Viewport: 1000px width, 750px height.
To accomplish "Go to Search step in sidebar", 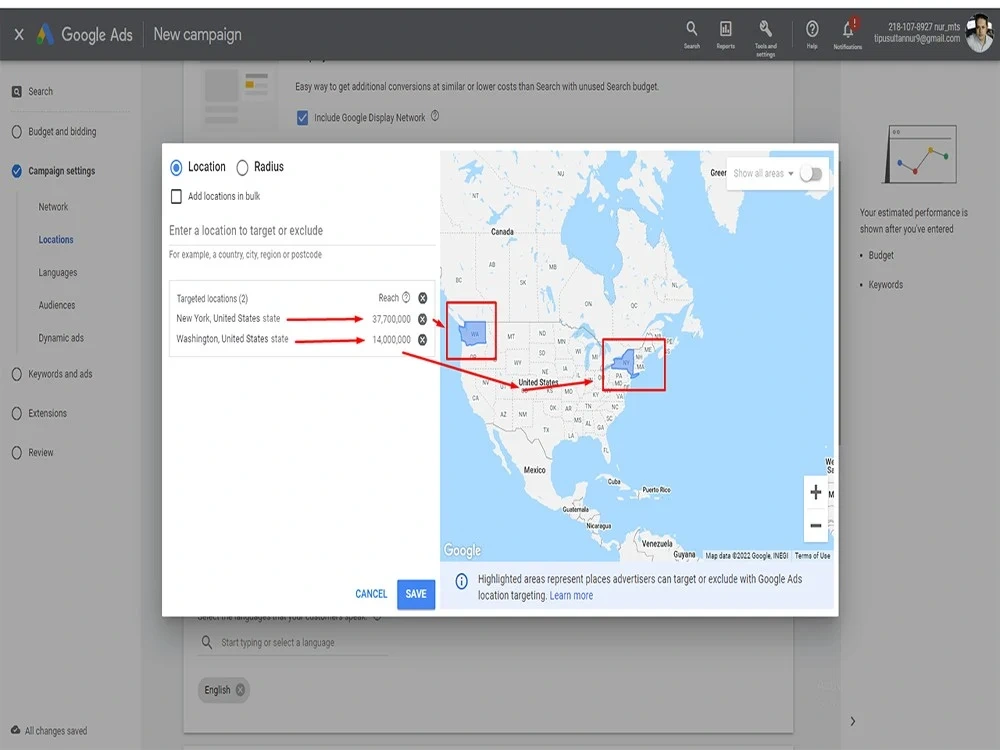I will 40,92.
